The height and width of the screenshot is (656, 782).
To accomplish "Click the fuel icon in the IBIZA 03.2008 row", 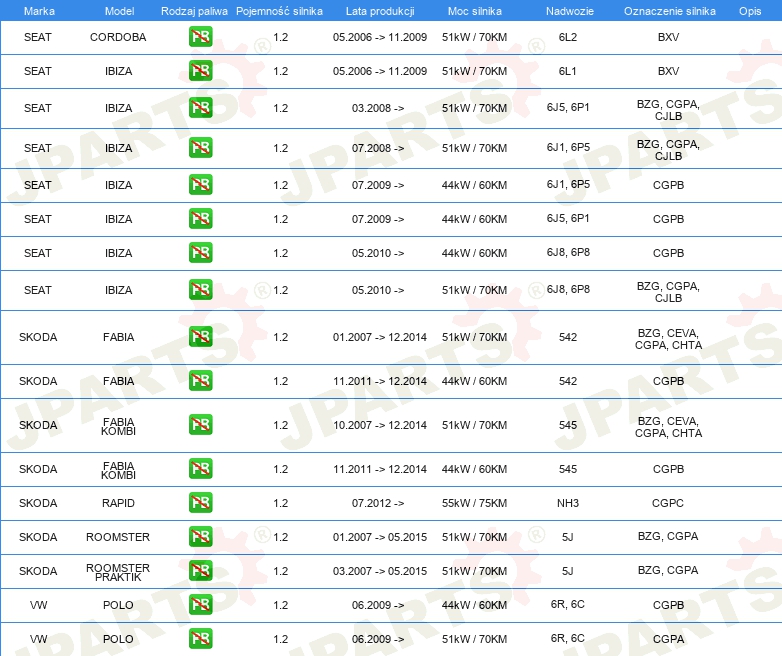I will click(x=200, y=107).
